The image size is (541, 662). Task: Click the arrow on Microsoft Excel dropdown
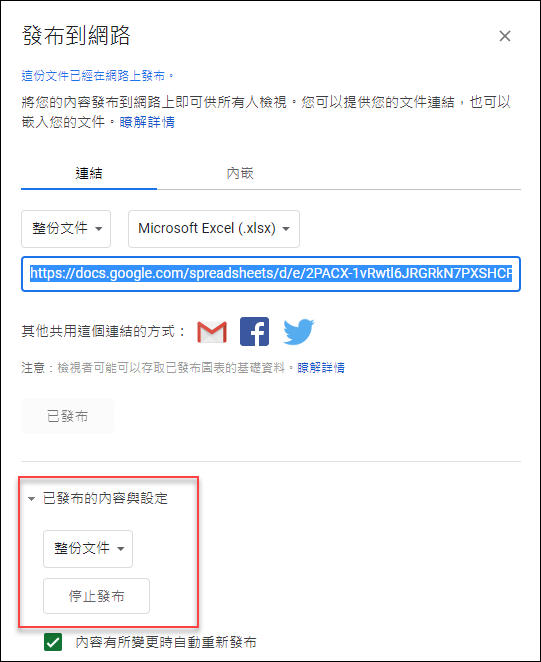point(286,229)
